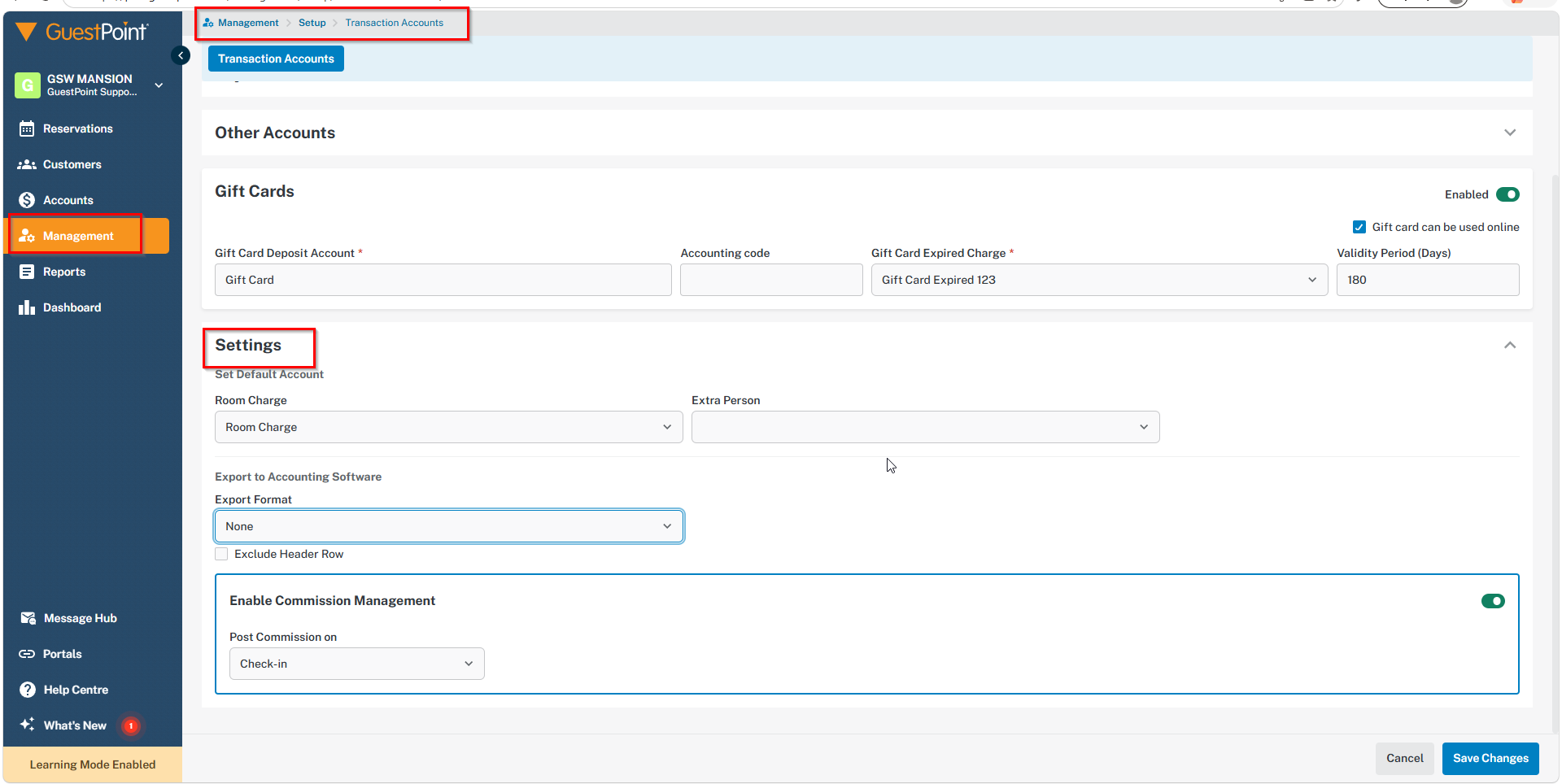Image resolution: width=1562 pixels, height=784 pixels.
Task: Click the Save Changes button
Action: [x=1490, y=758]
